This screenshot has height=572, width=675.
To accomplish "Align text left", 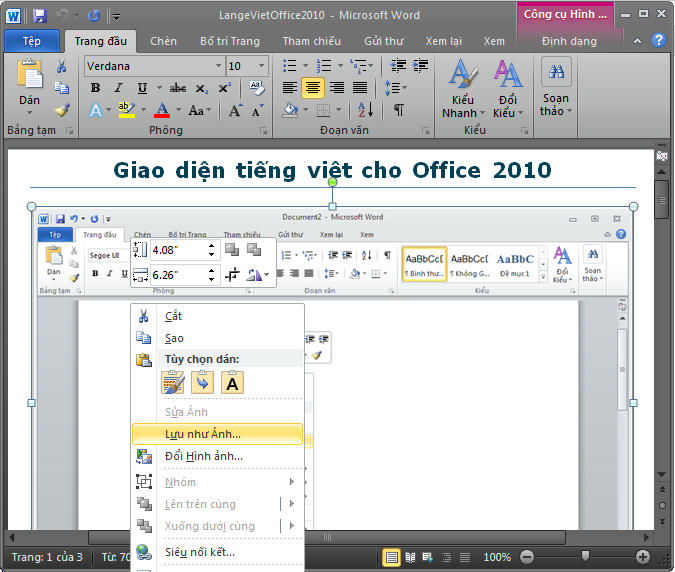I will [x=290, y=88].
